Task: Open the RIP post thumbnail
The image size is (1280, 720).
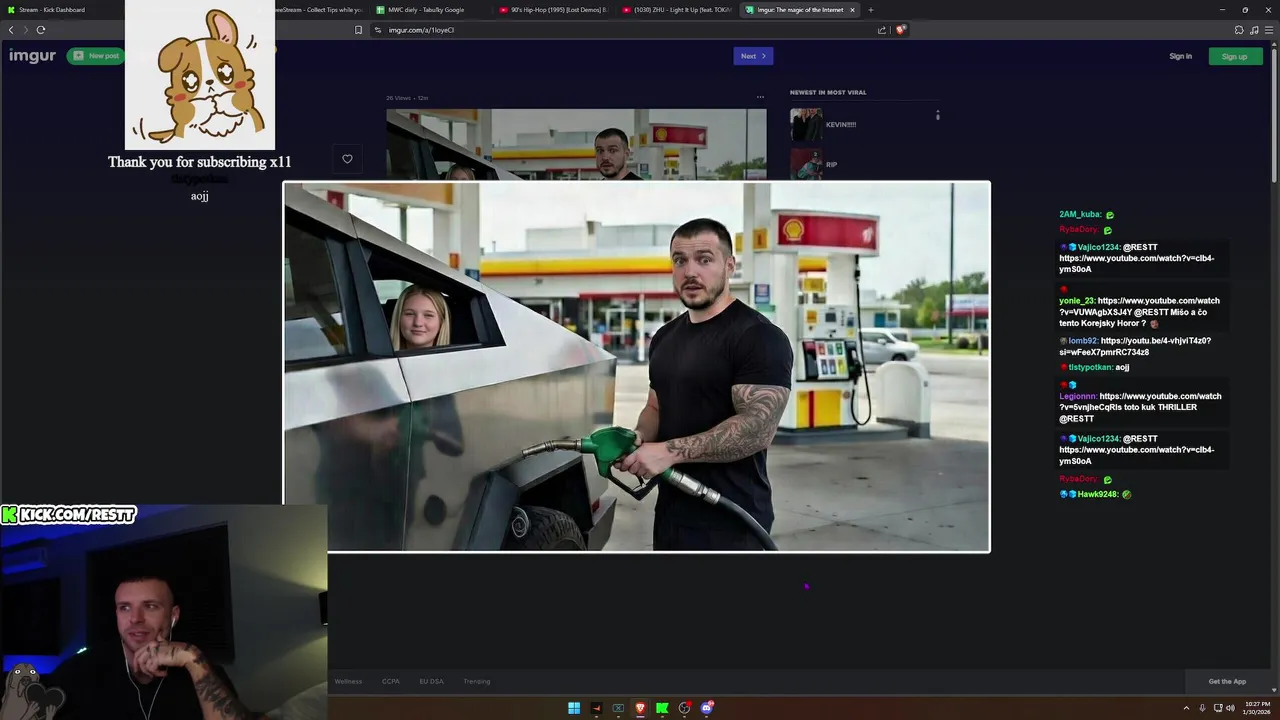Action: pyautogui.click(x=806, y=164)
